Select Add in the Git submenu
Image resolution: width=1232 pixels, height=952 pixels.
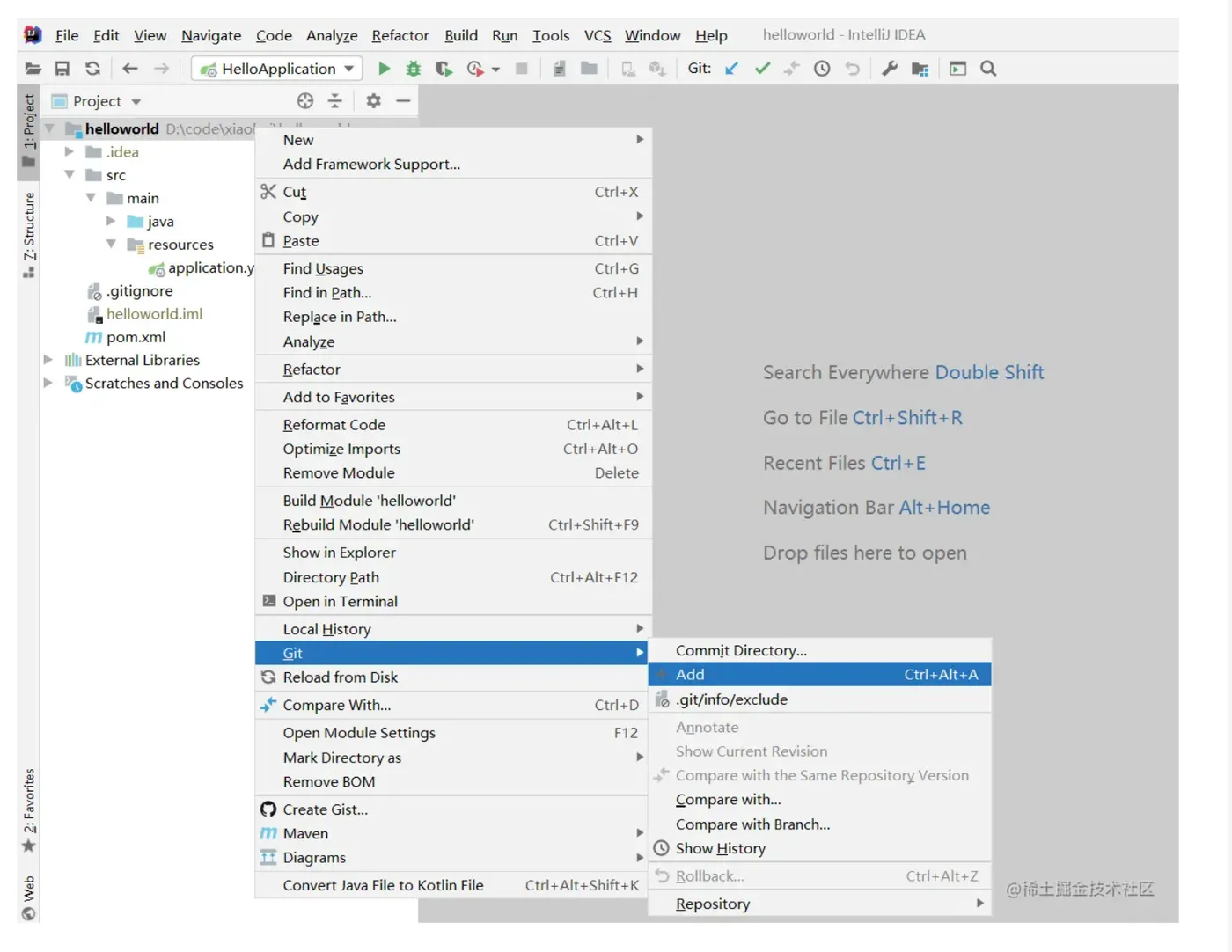click(819, 675)
